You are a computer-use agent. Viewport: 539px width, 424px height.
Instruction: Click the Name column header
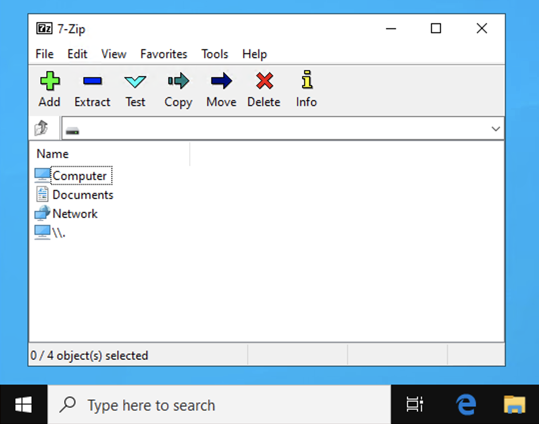coord(109,154)
